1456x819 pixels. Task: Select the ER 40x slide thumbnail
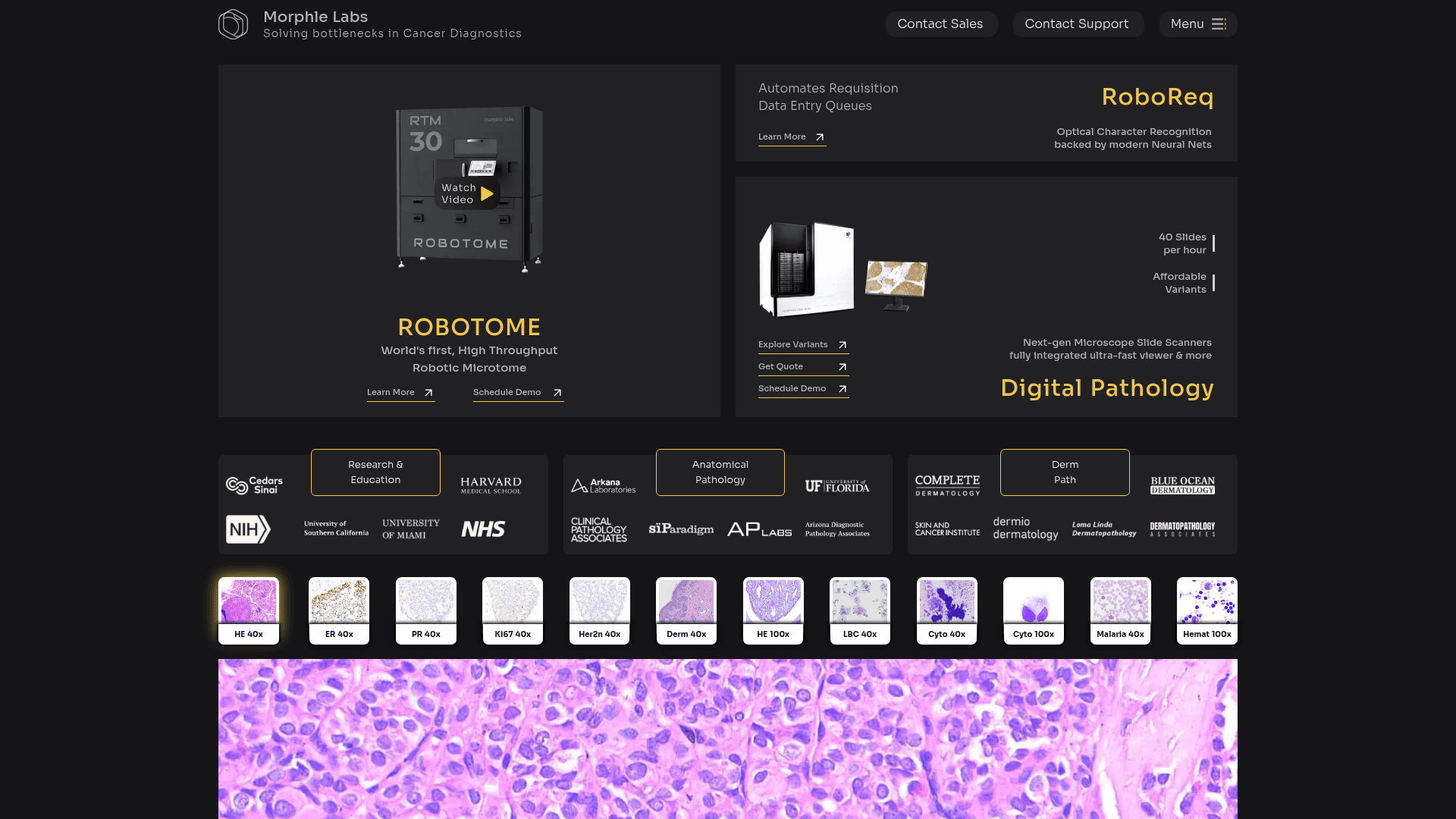pos(339,611)
